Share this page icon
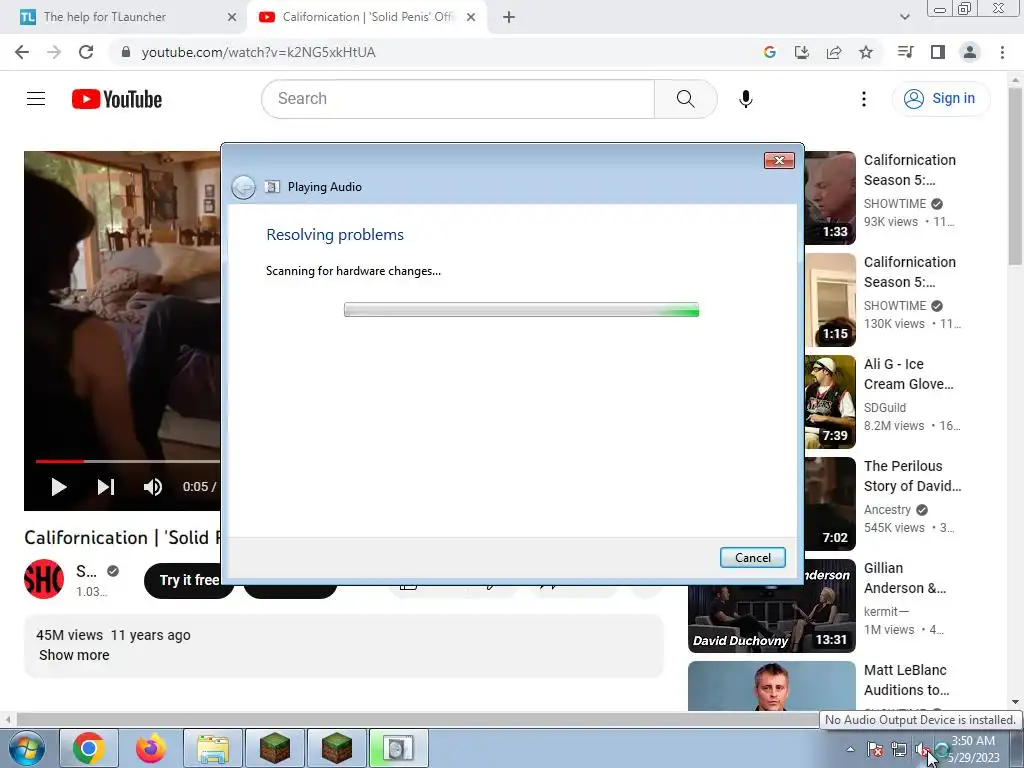1024x768 pixels. click(x=833, y=52)
